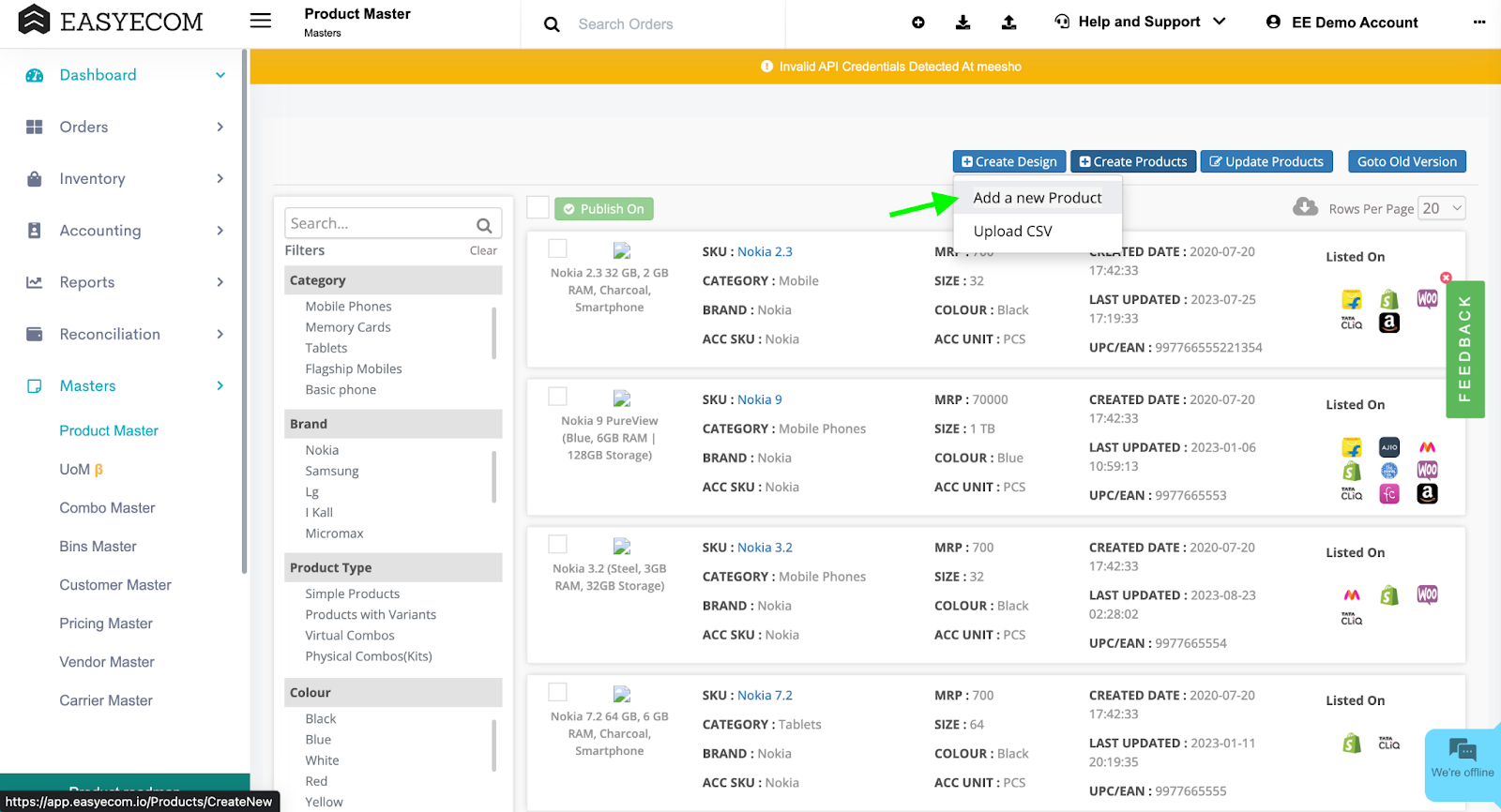Choose Add a new Product from menu

coord(1038,198)
